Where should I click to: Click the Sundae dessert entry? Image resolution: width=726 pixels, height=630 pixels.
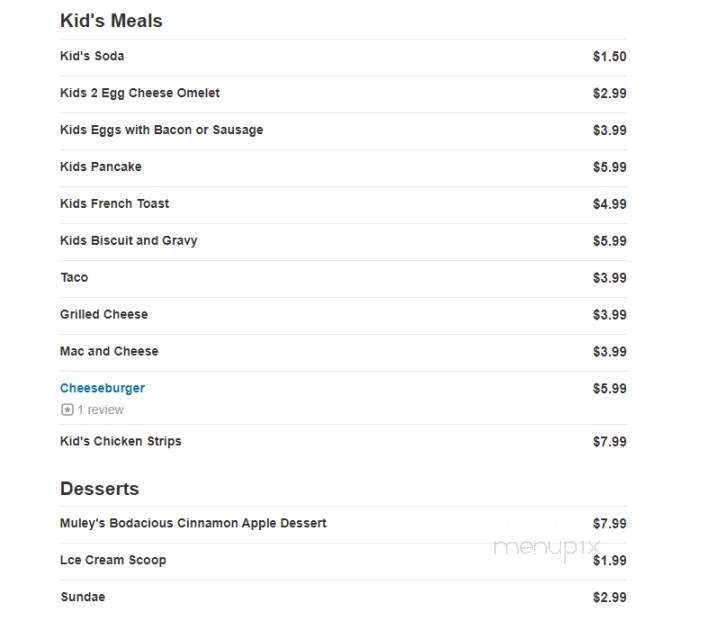(x=83, y=597)
